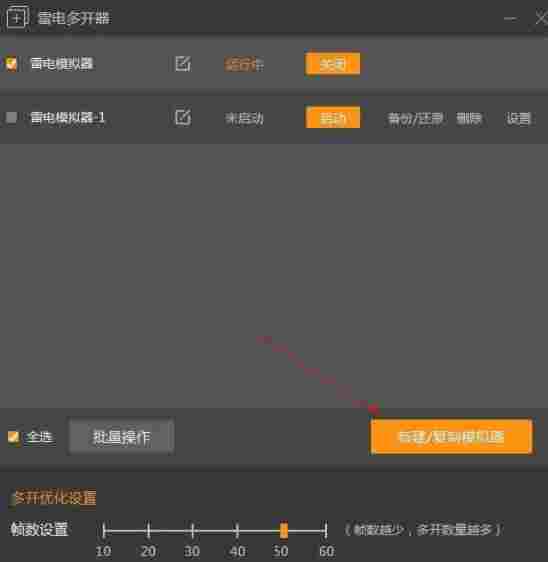548x562 pixels.
Task: Click the 全选 label text
Action: tap(39, 437)
